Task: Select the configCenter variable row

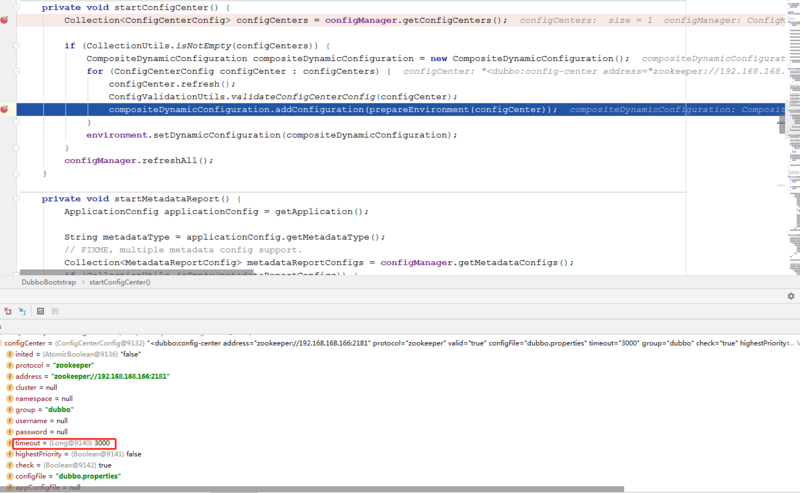Action: coord(400,343)
